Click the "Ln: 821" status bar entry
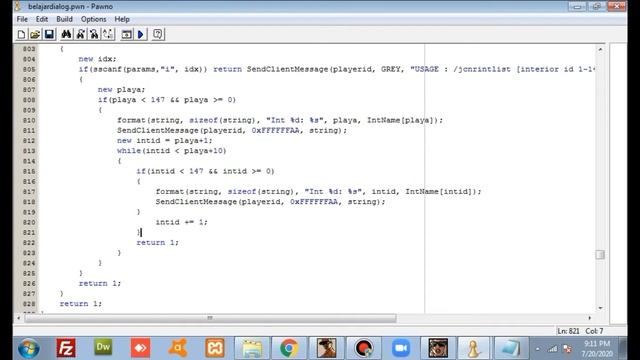Viewport: 640px width, 360px height. click(569, 331)
